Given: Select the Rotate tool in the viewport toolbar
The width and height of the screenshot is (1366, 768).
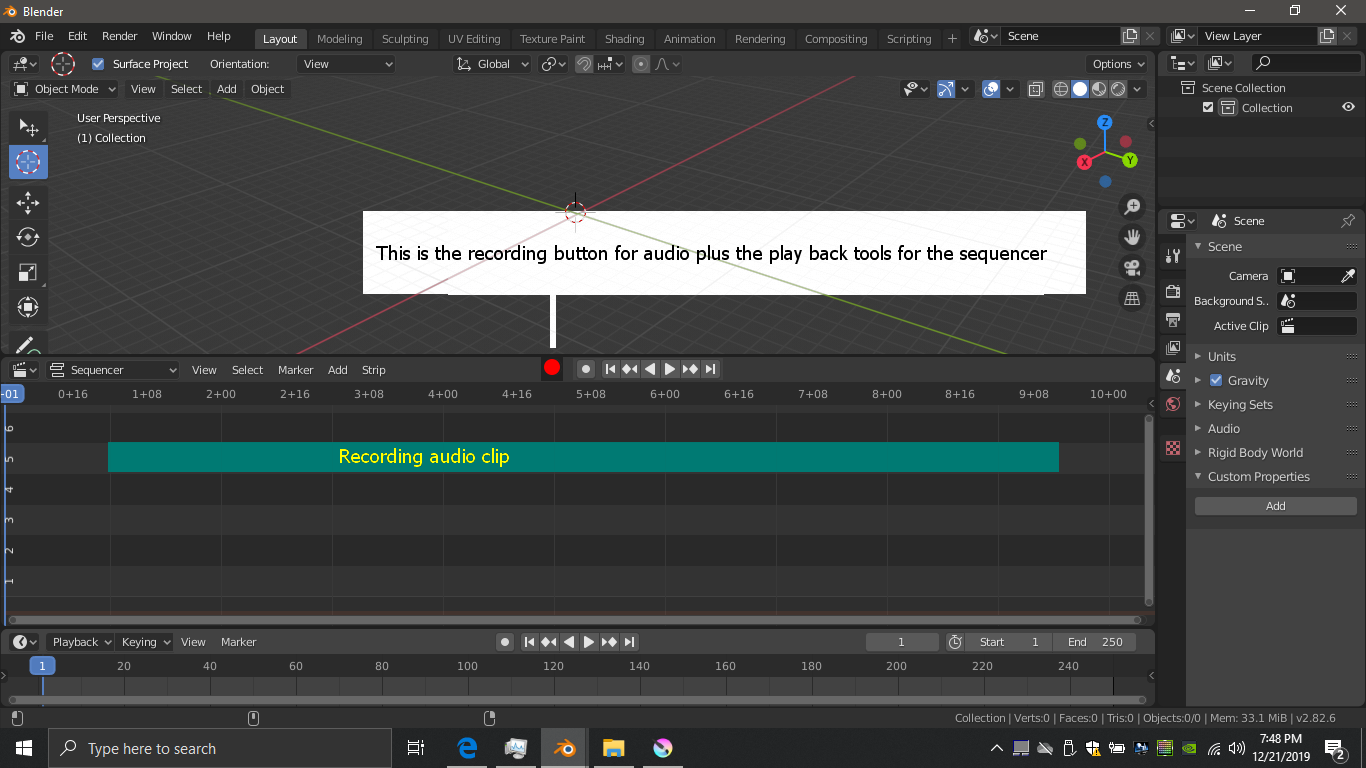Looking at the screenshot, I should (x=28, y=237).
